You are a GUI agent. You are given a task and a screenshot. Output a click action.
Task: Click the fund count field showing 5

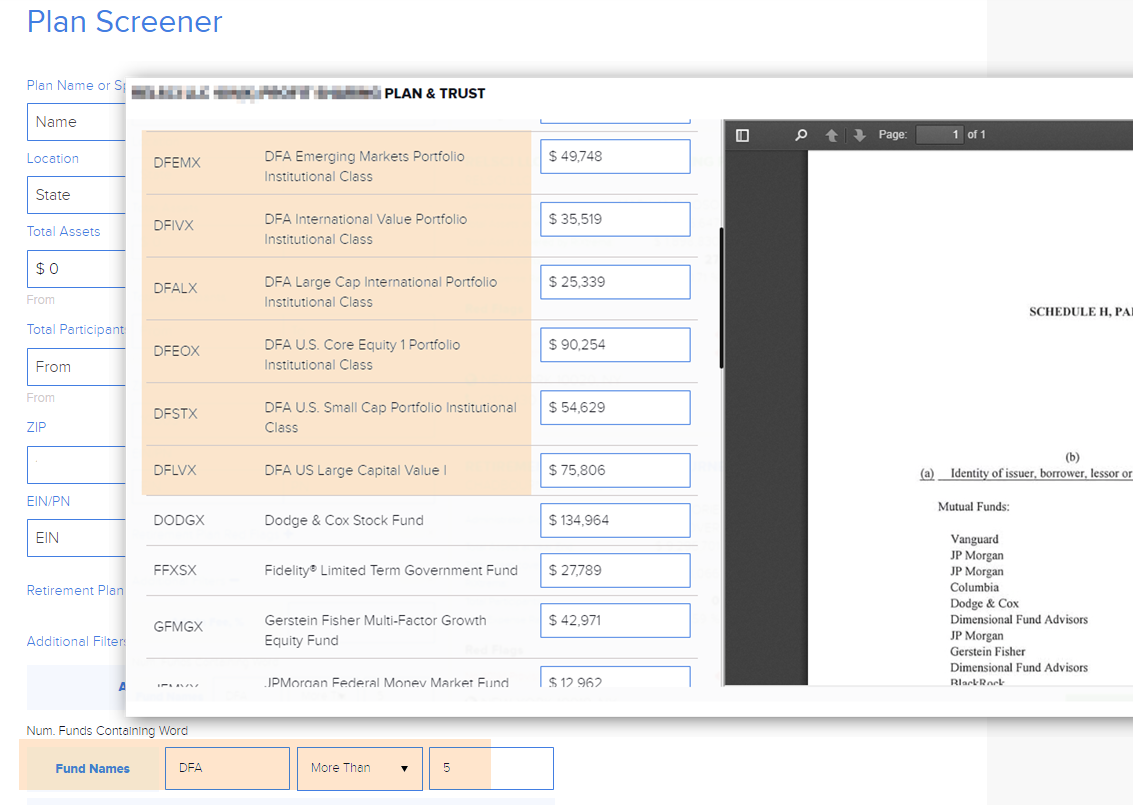[490, 768]
